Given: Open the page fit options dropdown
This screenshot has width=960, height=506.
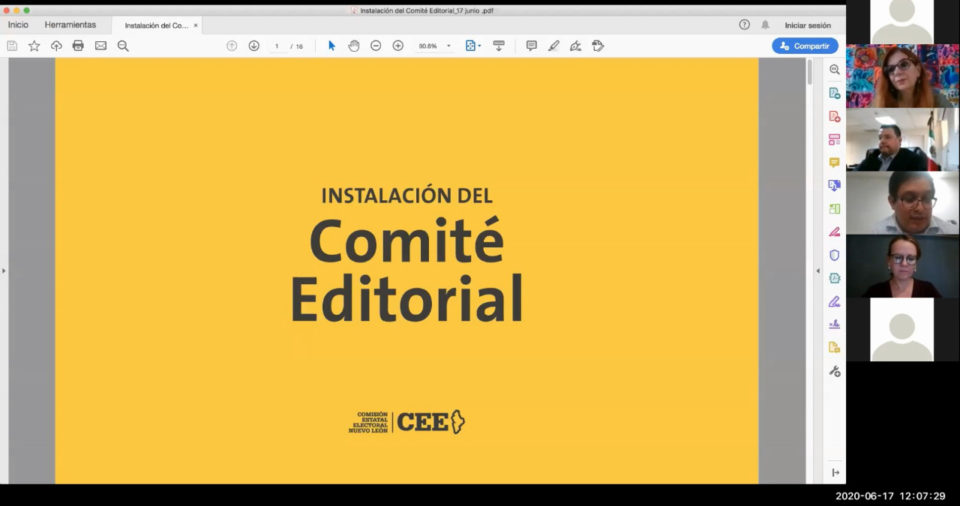Looking at the screenshot, I should [x=480, y=46].
